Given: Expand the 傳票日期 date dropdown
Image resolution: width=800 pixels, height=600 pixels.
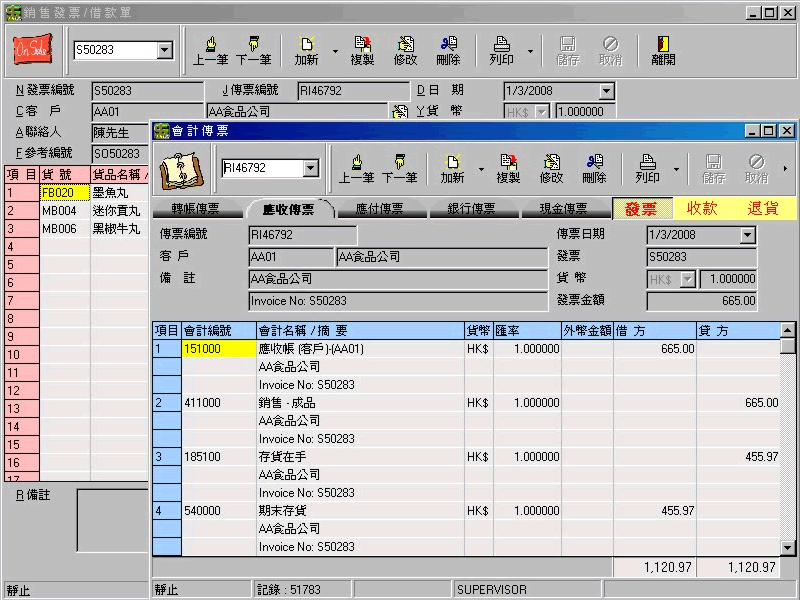Looking at the screenshot, I should pos(747,235).
